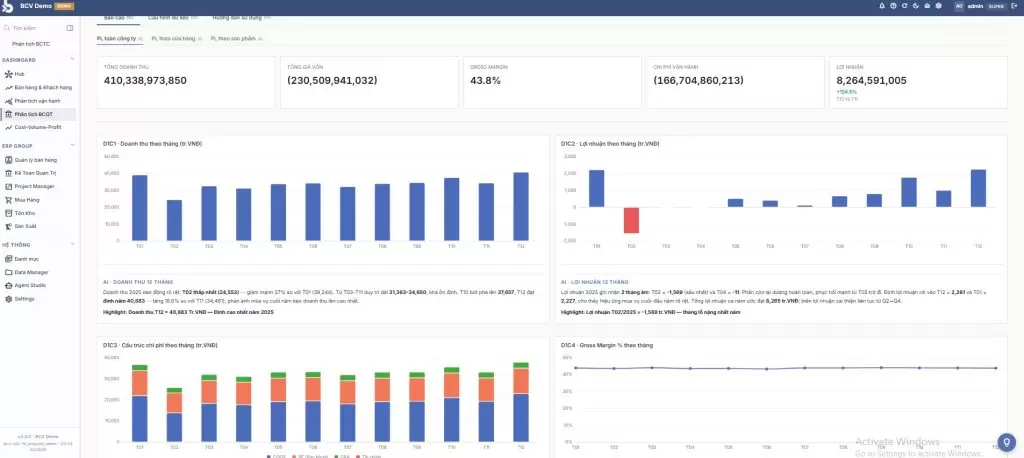Click Phân tích BCTC recent item

[x=31, y=44]
